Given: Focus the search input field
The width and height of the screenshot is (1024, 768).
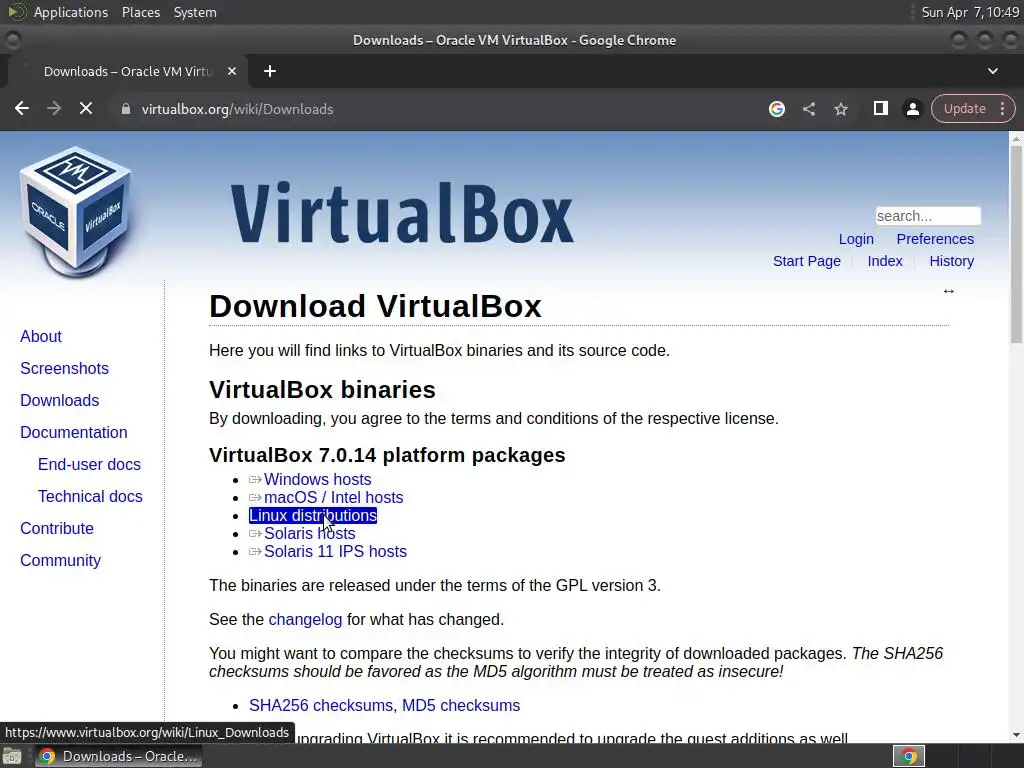Looking at the screenshot, I should coord(928,216).
